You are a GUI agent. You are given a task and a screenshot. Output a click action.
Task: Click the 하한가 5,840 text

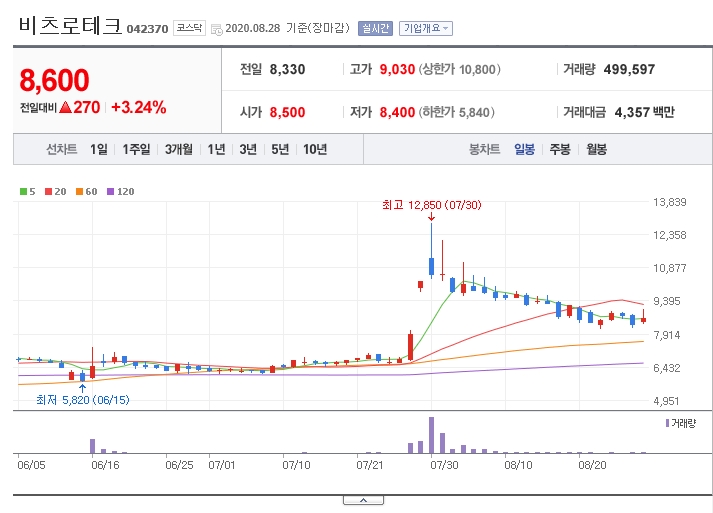click(456, 112)
